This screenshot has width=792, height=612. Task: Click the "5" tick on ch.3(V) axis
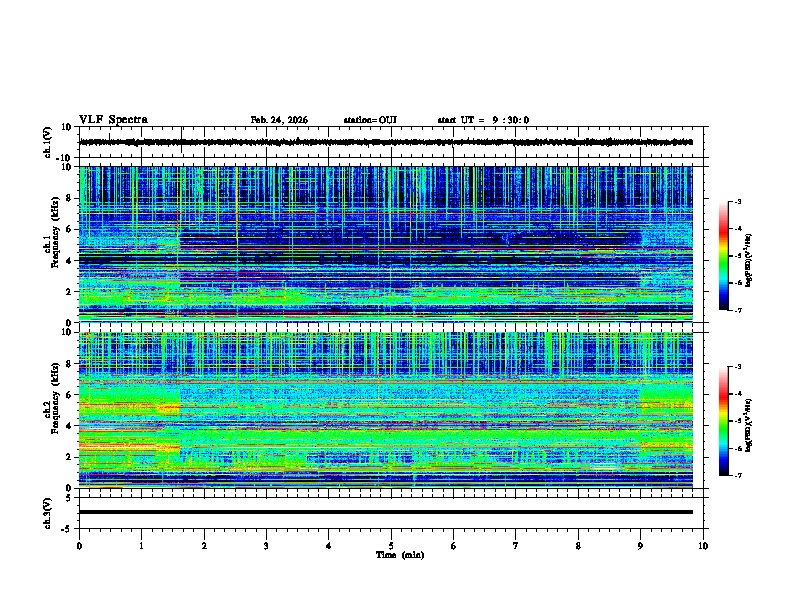click(x=70, y=498)
